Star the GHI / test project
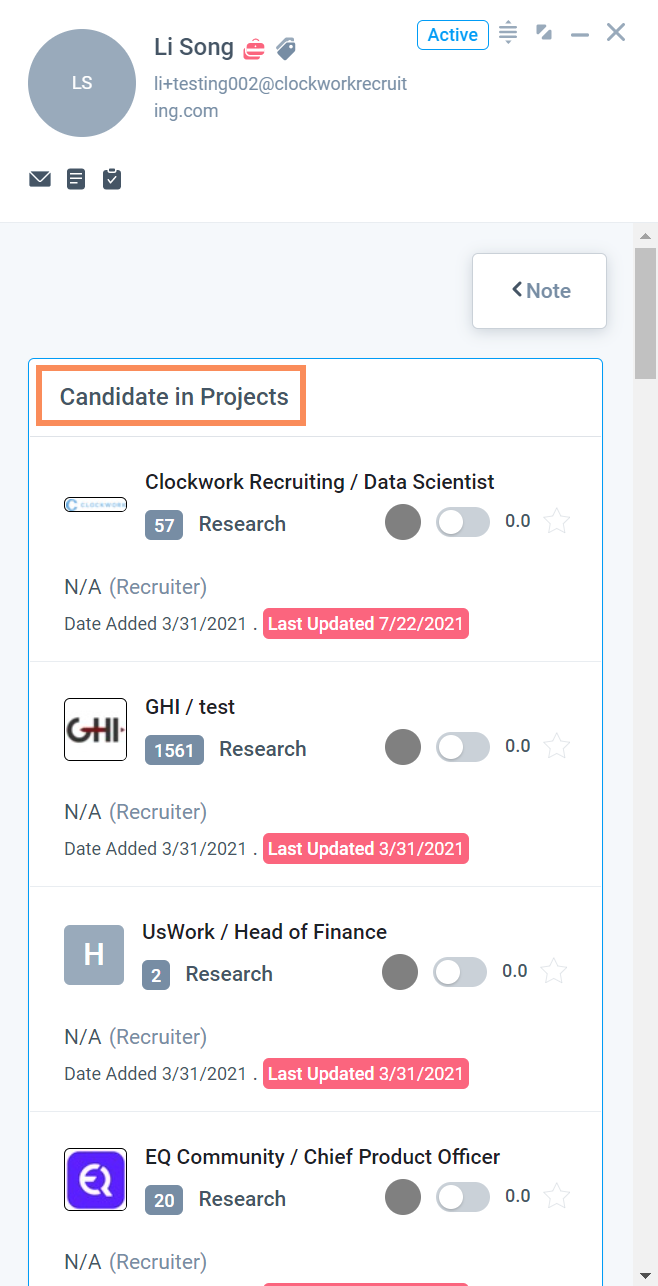This screenshot has height=1286, width=658. click(556, 746)
